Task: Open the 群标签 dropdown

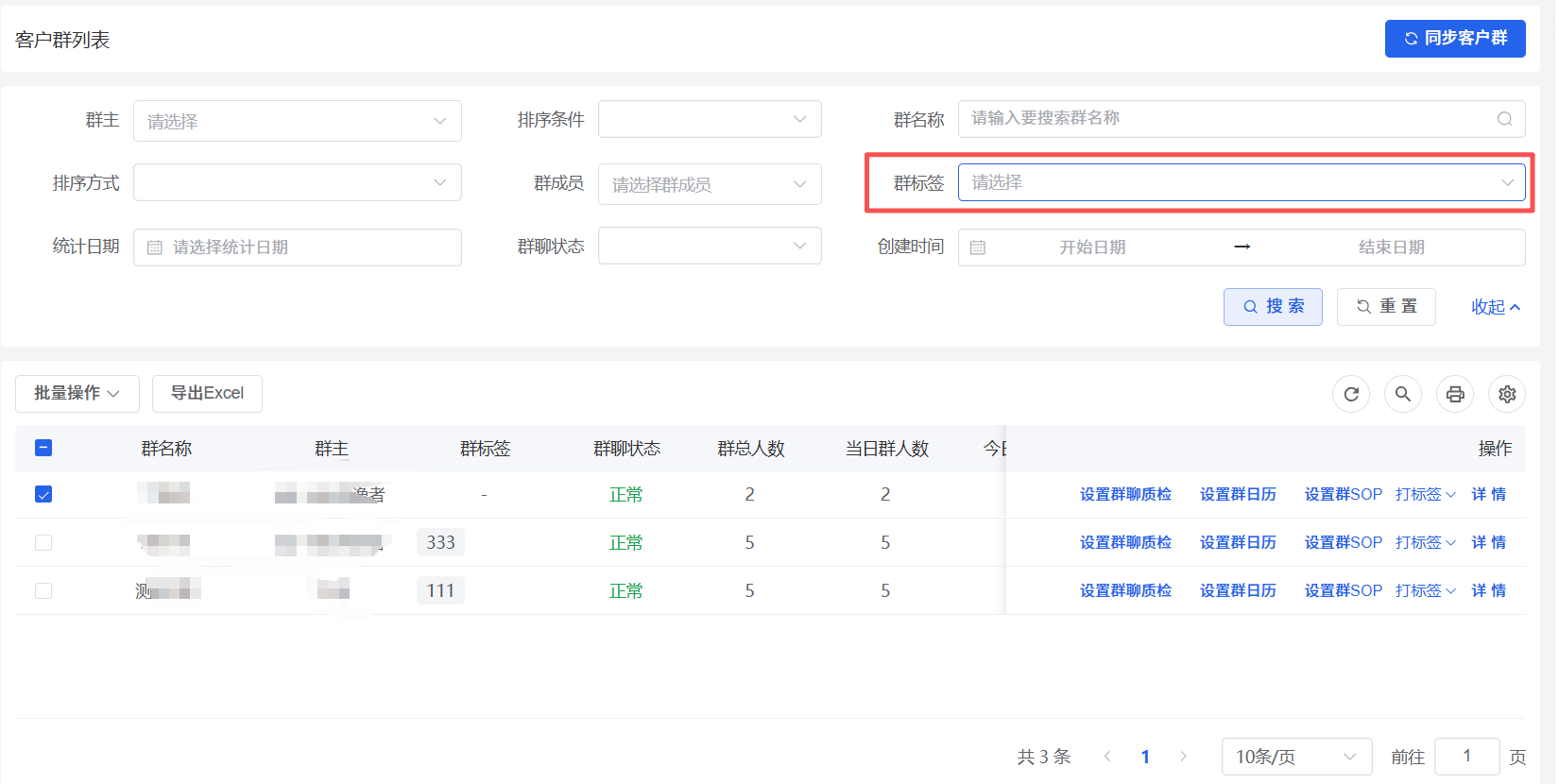Action: pos(1242,182)
